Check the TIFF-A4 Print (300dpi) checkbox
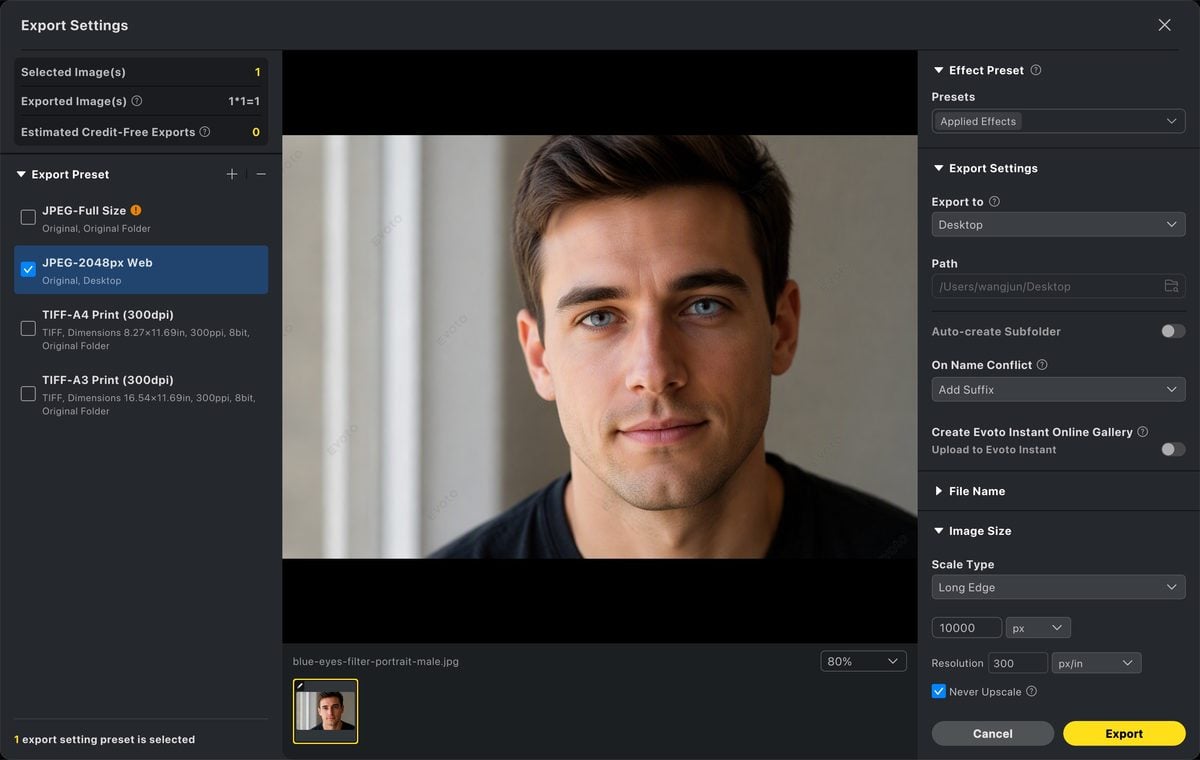Image resolution: width=1200 pixels, height=760 pixels. pyautogui.click(x=28, y=328)
